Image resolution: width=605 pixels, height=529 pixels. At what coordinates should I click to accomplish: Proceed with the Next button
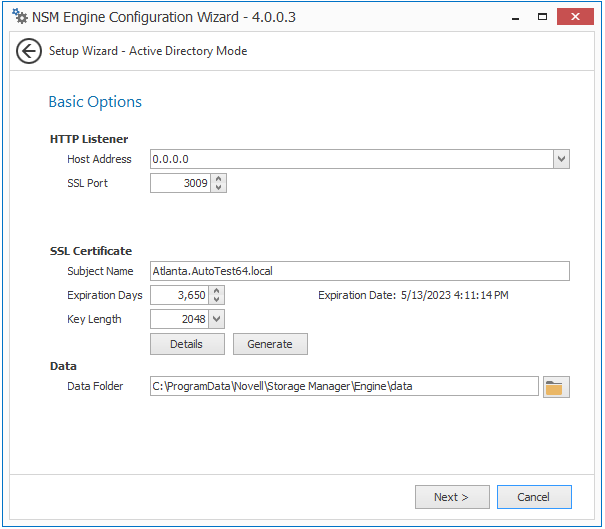pyautogui.click(x=452, y=497)
